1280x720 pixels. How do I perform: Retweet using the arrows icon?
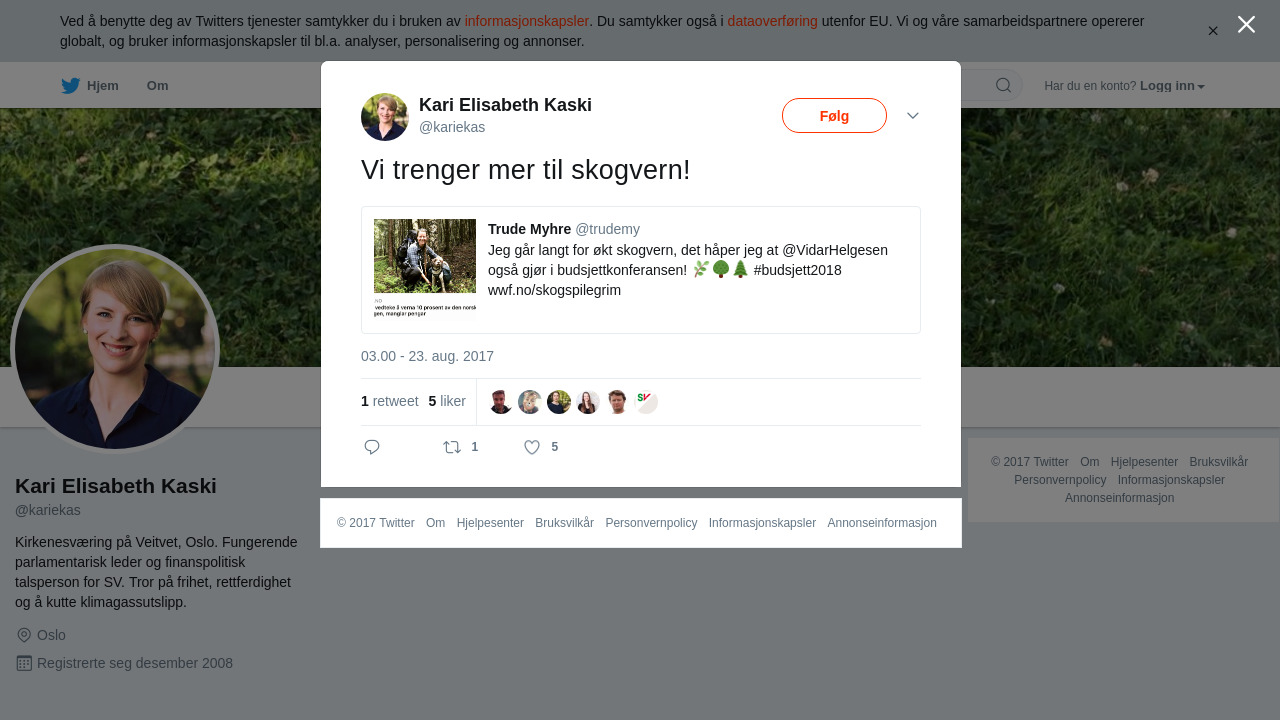coord(452,447)
